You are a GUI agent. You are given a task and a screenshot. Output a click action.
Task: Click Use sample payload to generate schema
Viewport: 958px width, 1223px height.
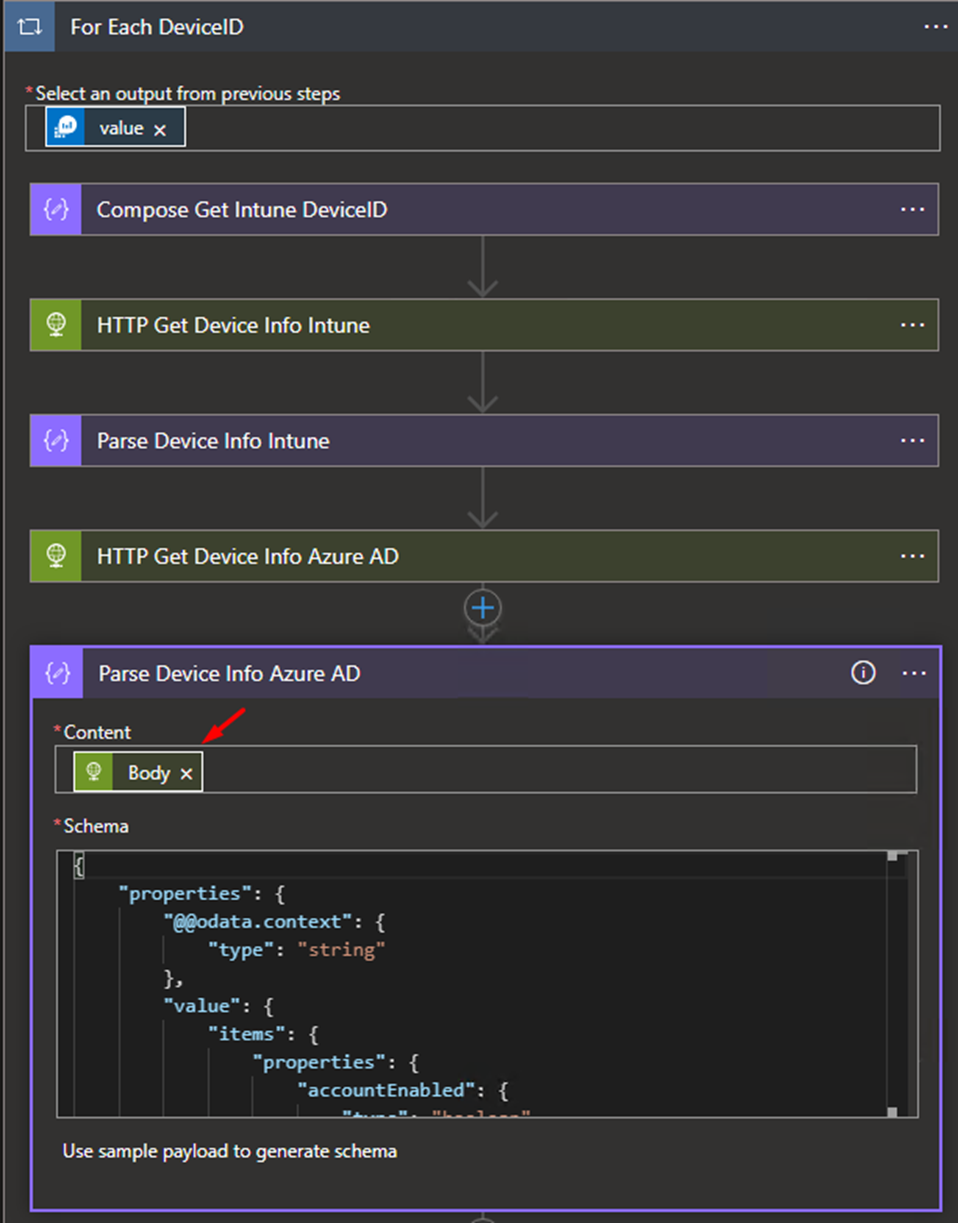pos(230,1151)
